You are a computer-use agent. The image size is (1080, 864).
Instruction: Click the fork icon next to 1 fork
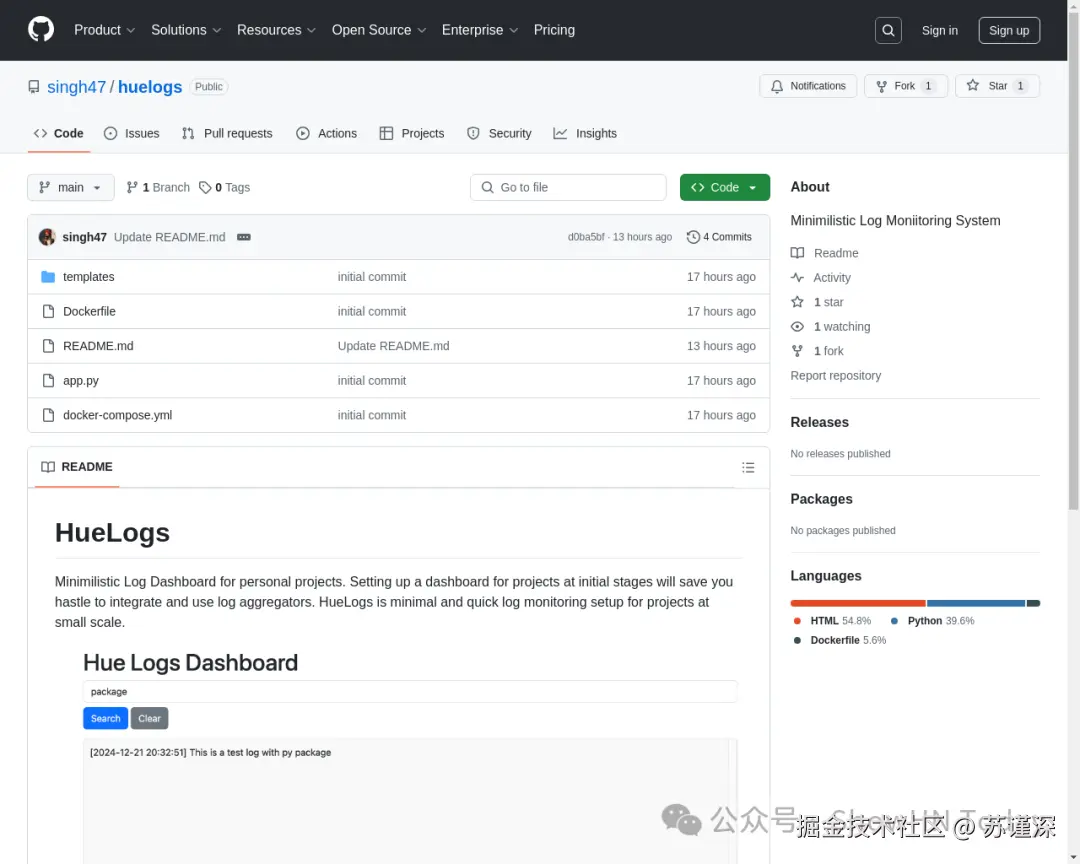tap(797, 351)
